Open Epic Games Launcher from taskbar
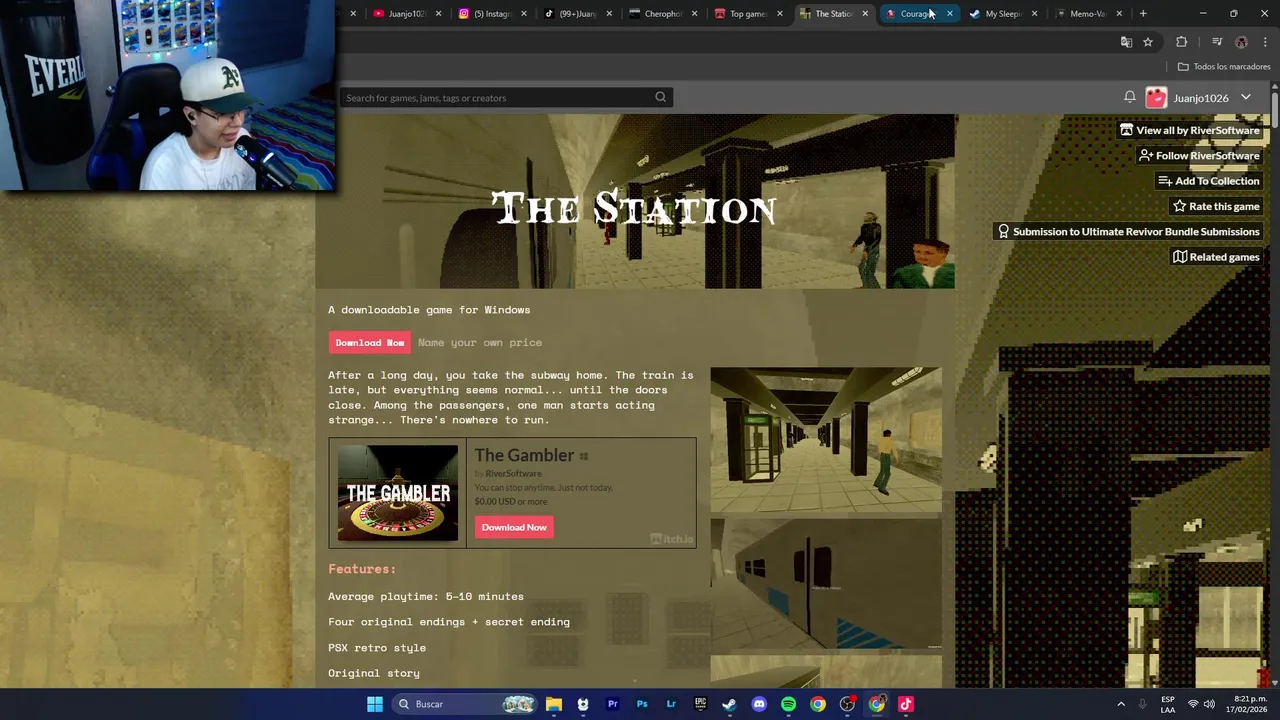The width and height of the screenshot is (1280, 720). point(700,704)
